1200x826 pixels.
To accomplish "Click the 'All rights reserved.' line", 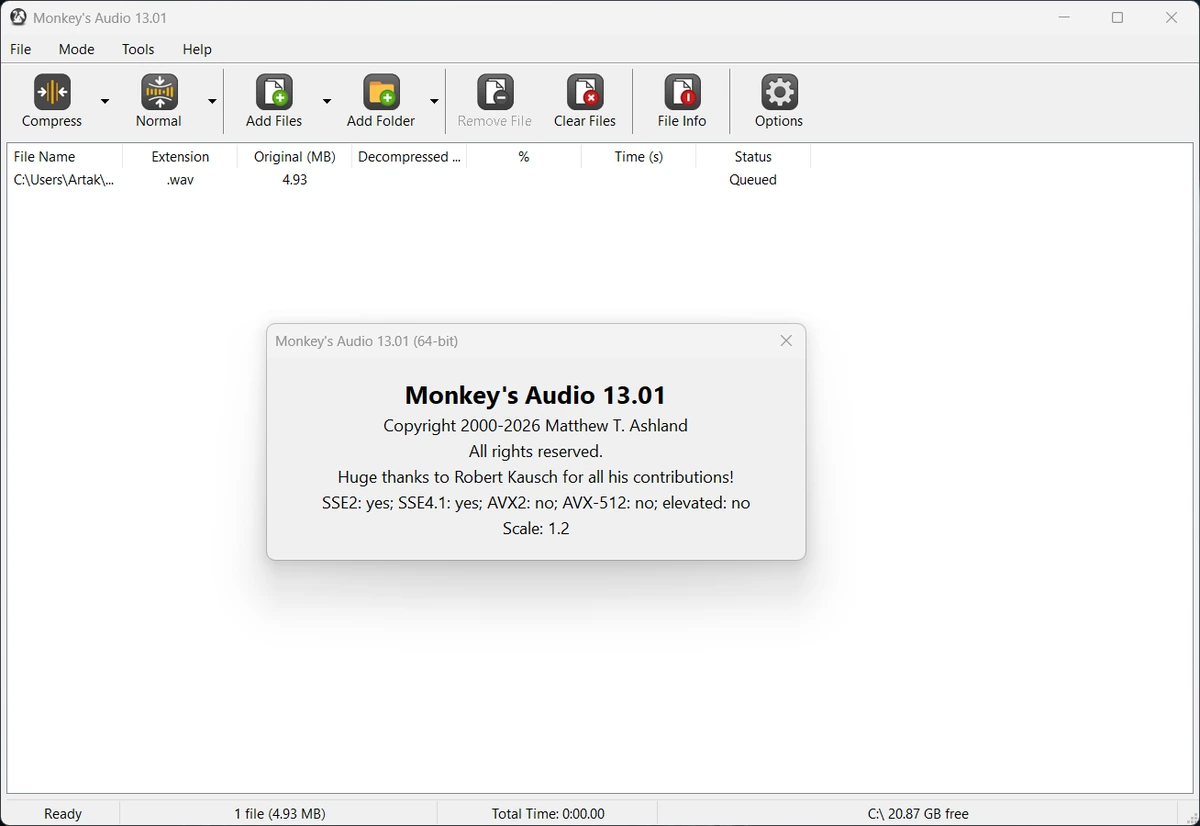I will pos(536,452).
